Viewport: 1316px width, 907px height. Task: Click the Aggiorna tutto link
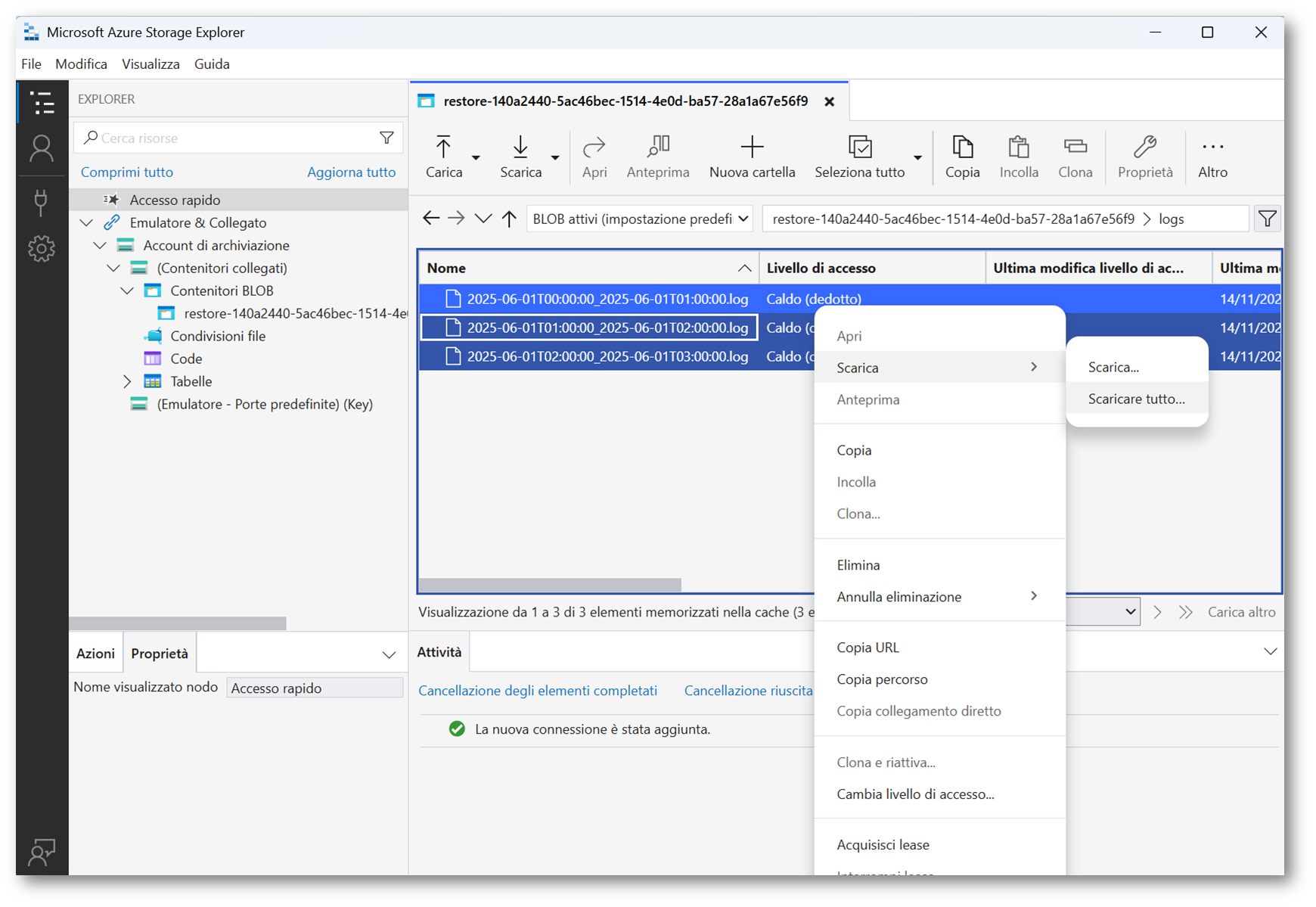click(x=351, y=172)
